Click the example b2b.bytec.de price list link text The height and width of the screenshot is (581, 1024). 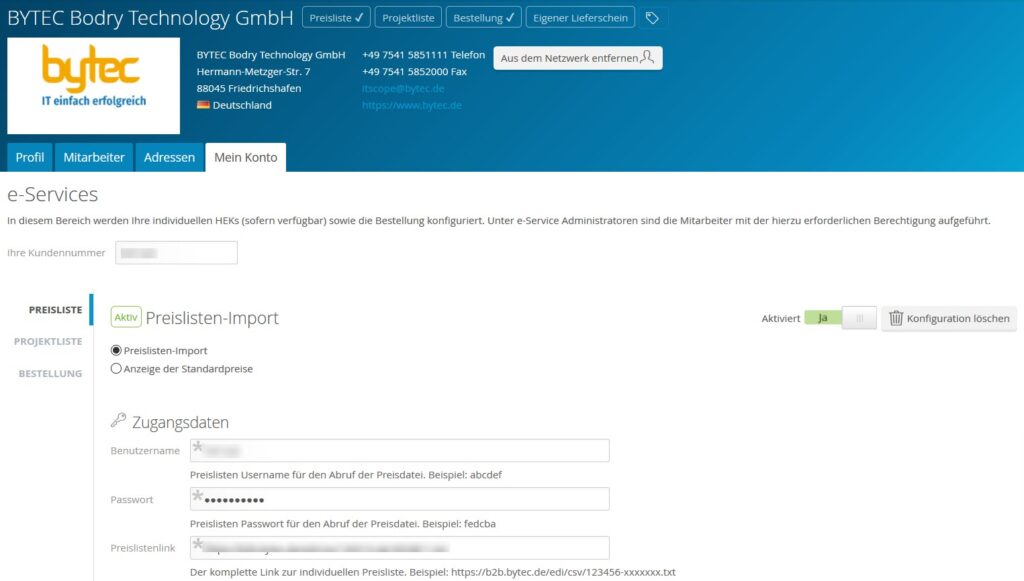pyautogui.click(x=563, y=572)
